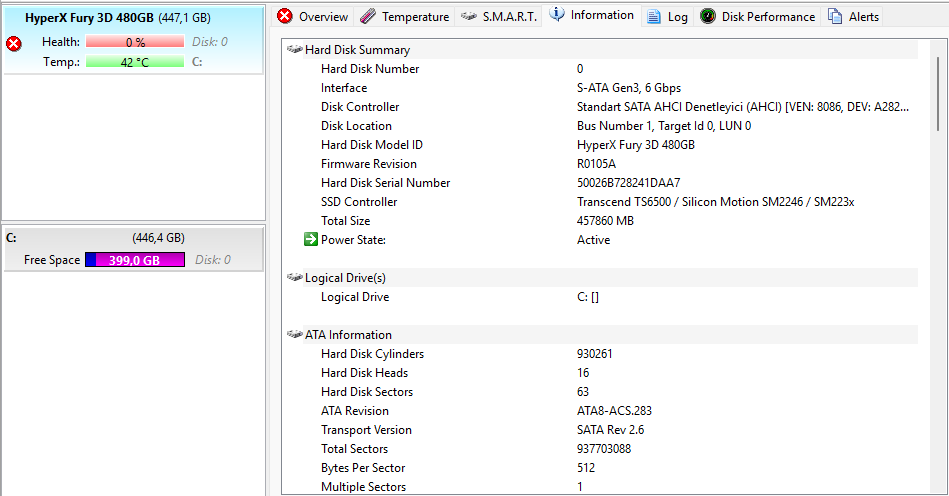Viewport: 949px width, 496px height.
Task: Click the disk icon beside S.M.A.R.T.
Action: [x=468, y=16]
